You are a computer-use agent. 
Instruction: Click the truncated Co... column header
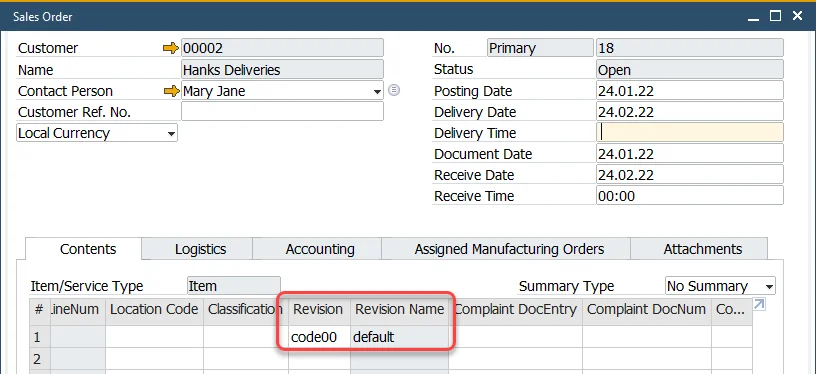click(x=732, y=312)
